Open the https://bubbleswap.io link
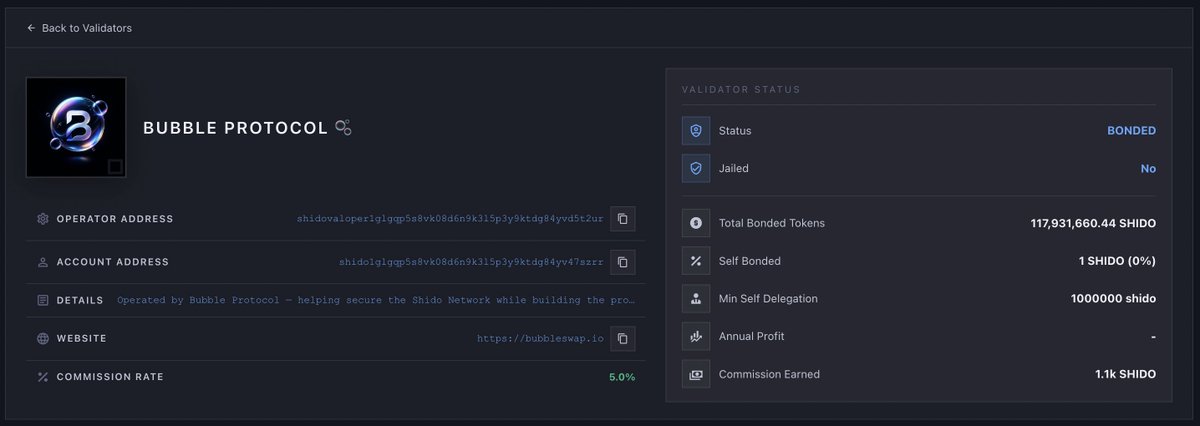Viewport: 1200px width, 426px height. click(540, 339)
